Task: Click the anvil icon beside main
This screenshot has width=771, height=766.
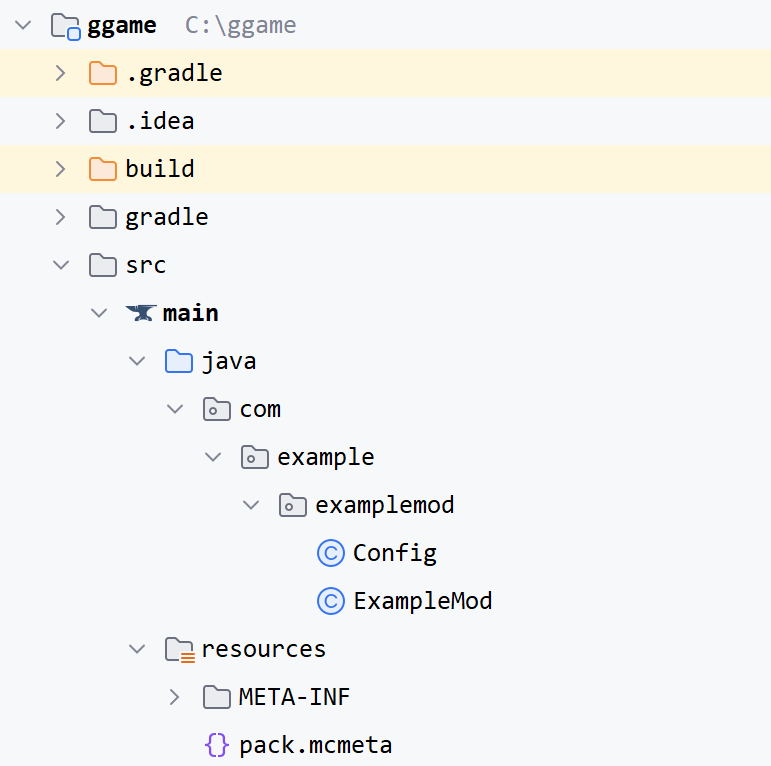Action: click(141, 313)
